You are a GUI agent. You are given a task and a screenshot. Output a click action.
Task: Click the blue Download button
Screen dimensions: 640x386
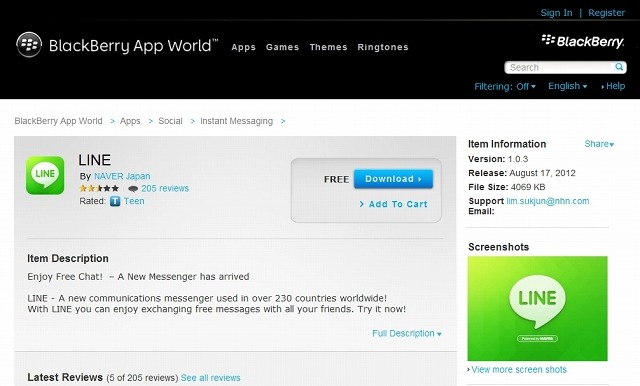click(x=393, y=179)
